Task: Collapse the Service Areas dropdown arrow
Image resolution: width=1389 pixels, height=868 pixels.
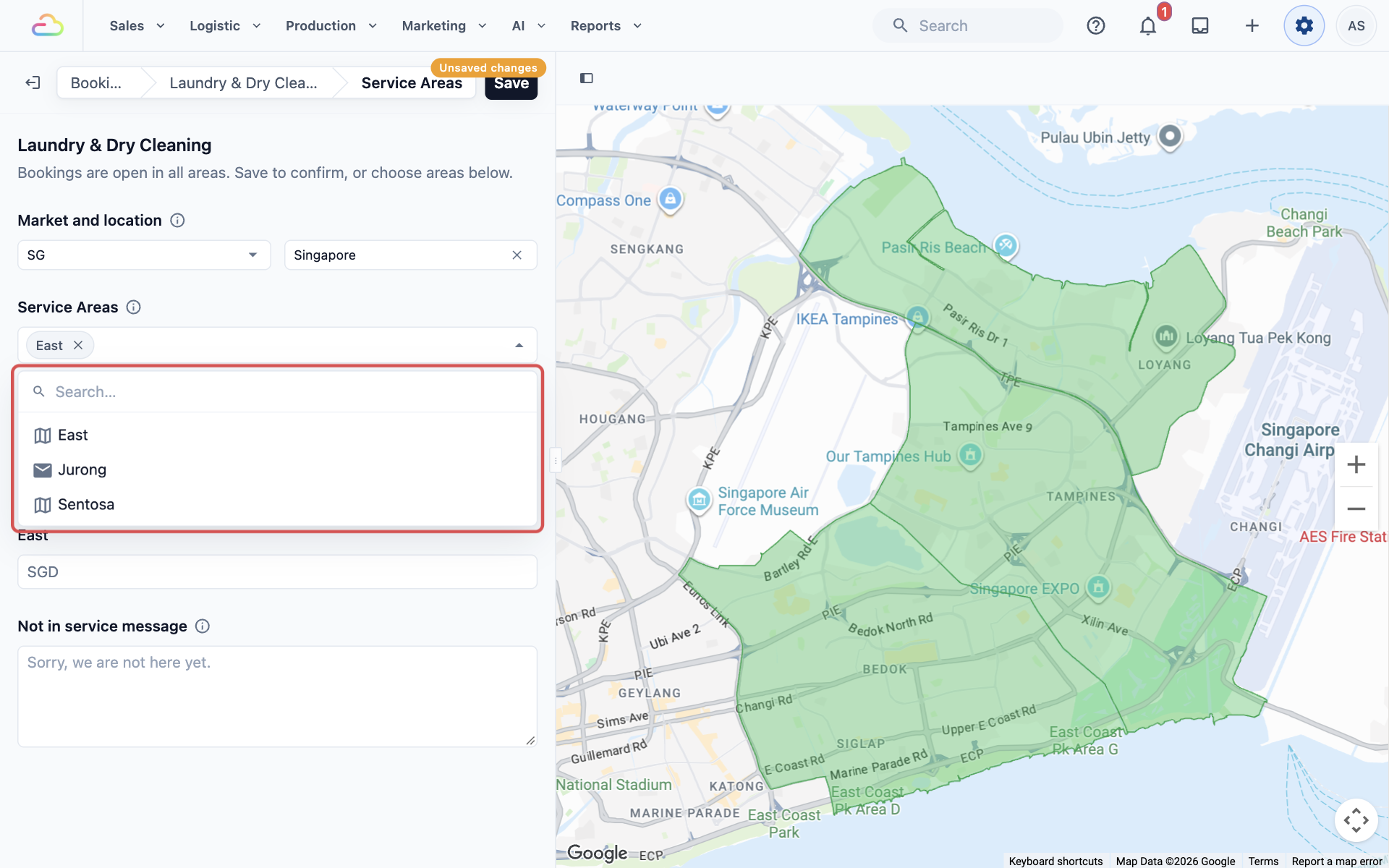Action: (x=519, y=346)
